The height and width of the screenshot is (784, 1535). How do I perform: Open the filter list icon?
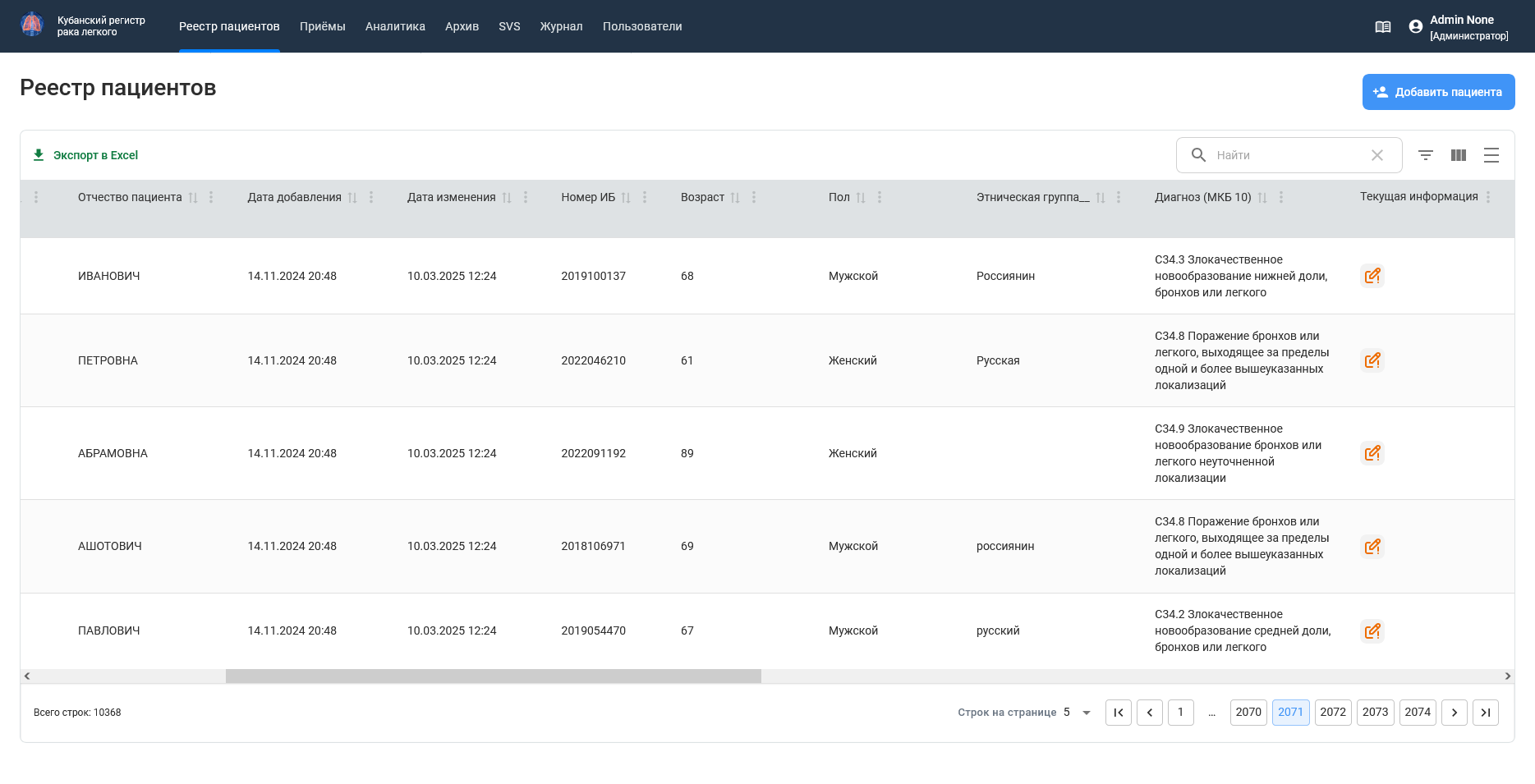pos(1426,155)
